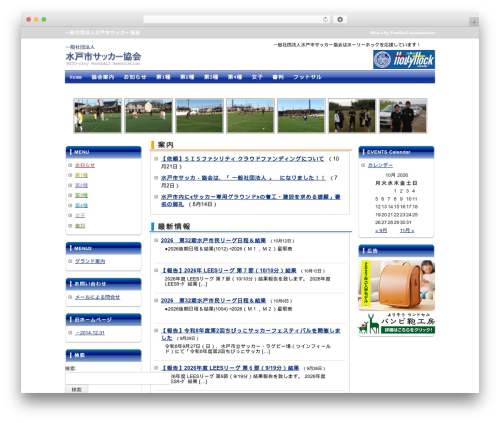Open フットサル in the navigation bar

307,77
